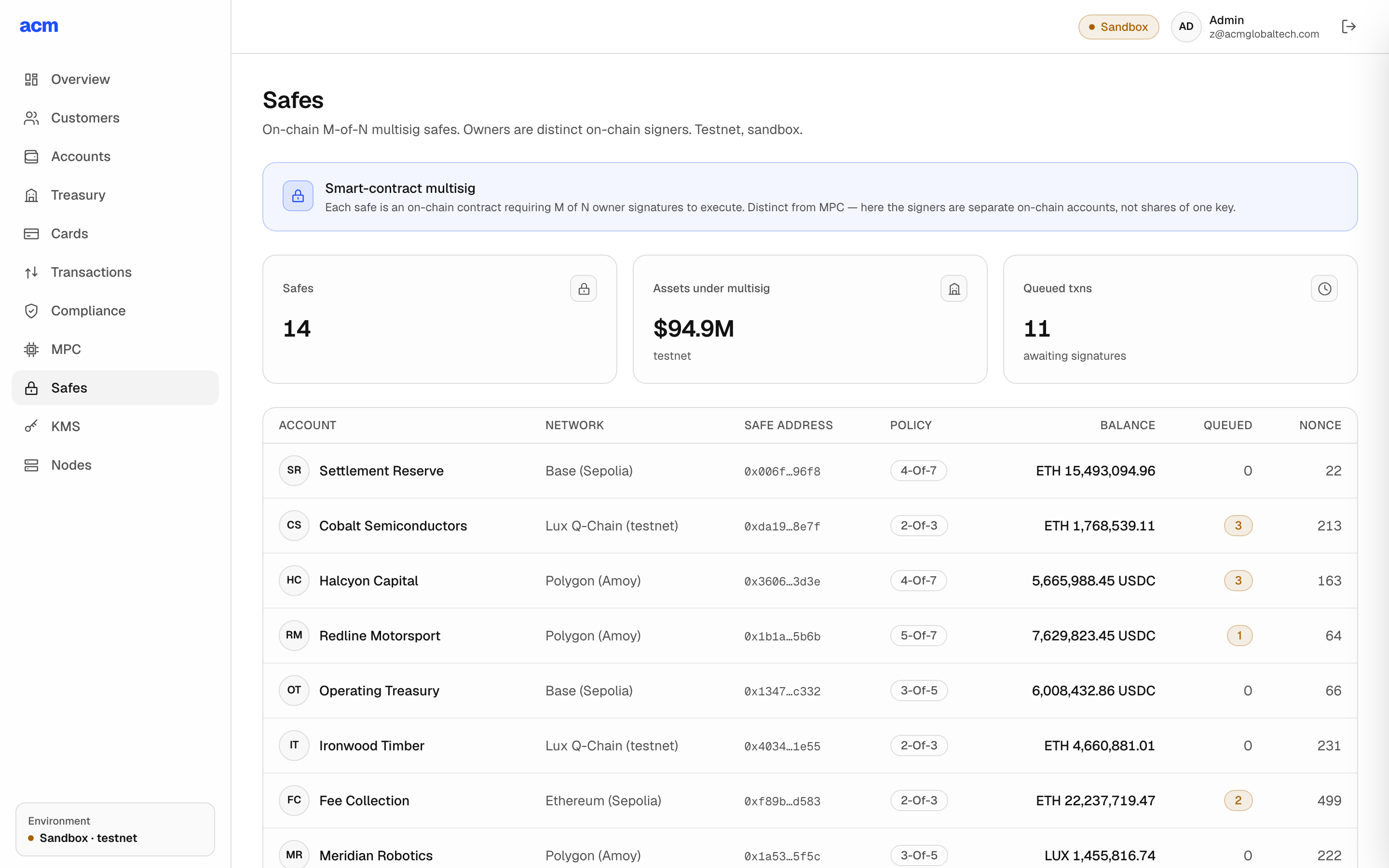Open the Ironwood Timber safe

coord(810,746)
